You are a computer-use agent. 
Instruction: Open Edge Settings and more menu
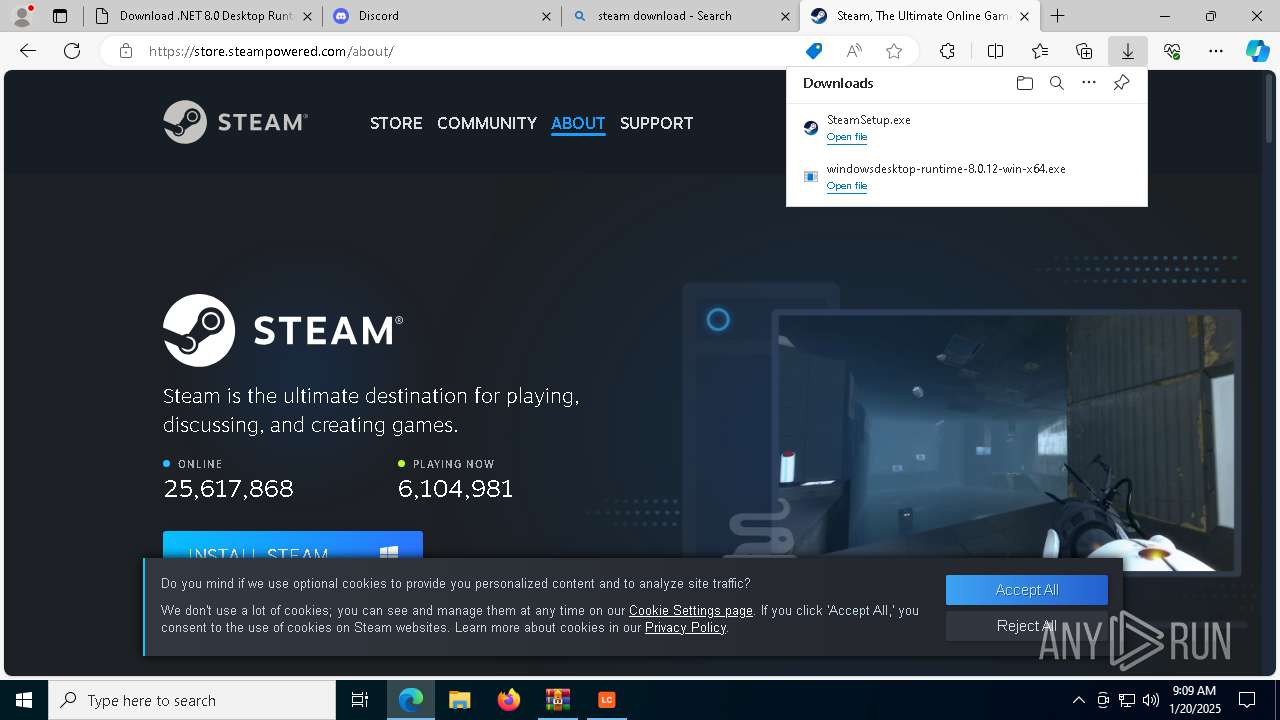(x=1216, y=51)
